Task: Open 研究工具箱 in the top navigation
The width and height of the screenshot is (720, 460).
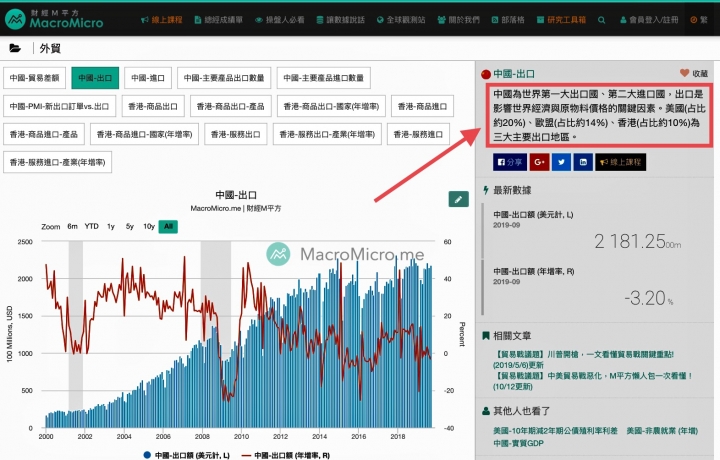Action: [x=561, y=20]
